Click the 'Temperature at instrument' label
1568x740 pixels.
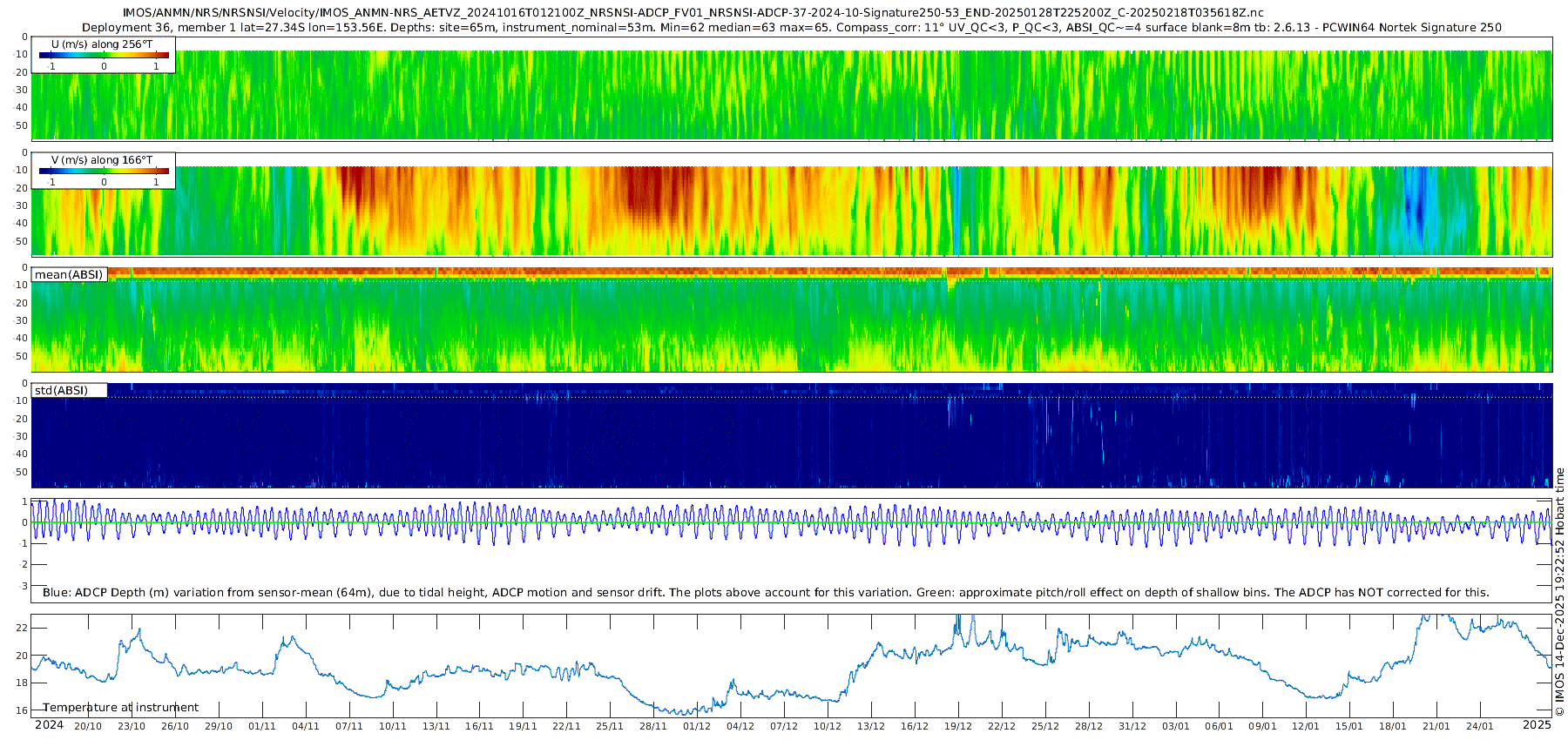pyautogui.click(x=120, y=708)
